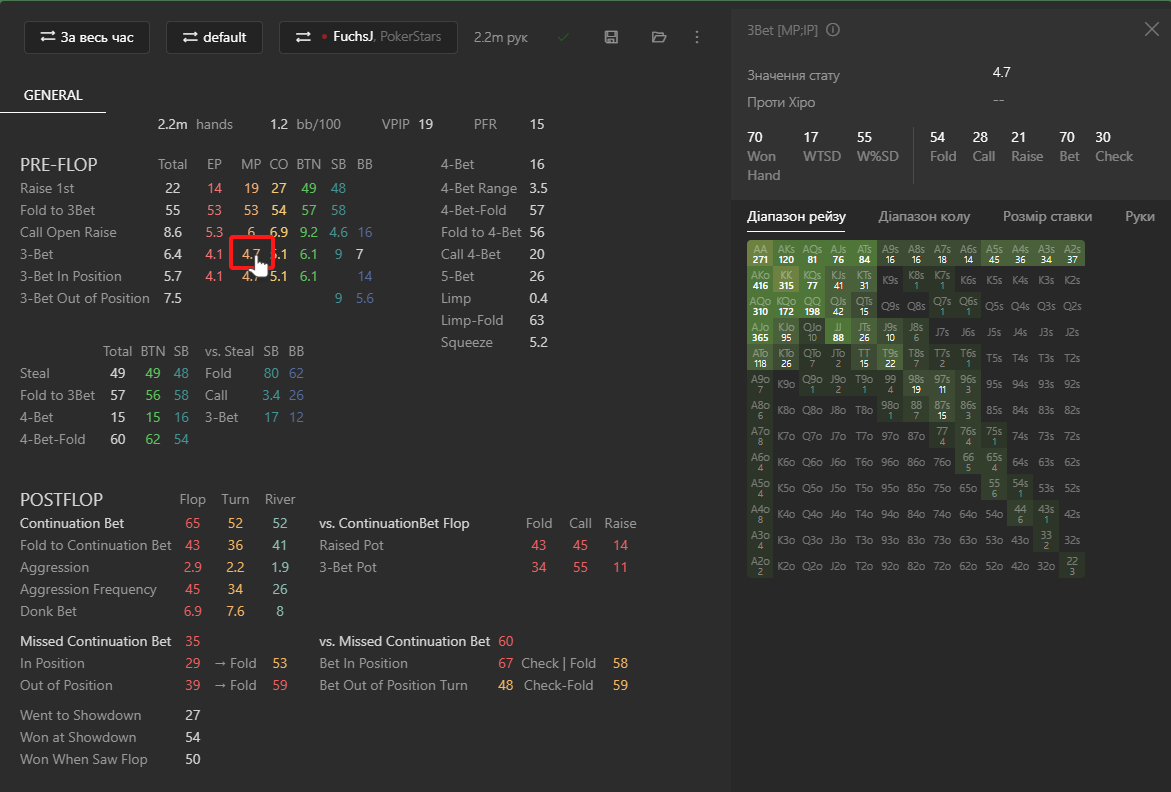Select the GENERAL tab
Viewport: 1171px width, 792px height.
[53, 96]
